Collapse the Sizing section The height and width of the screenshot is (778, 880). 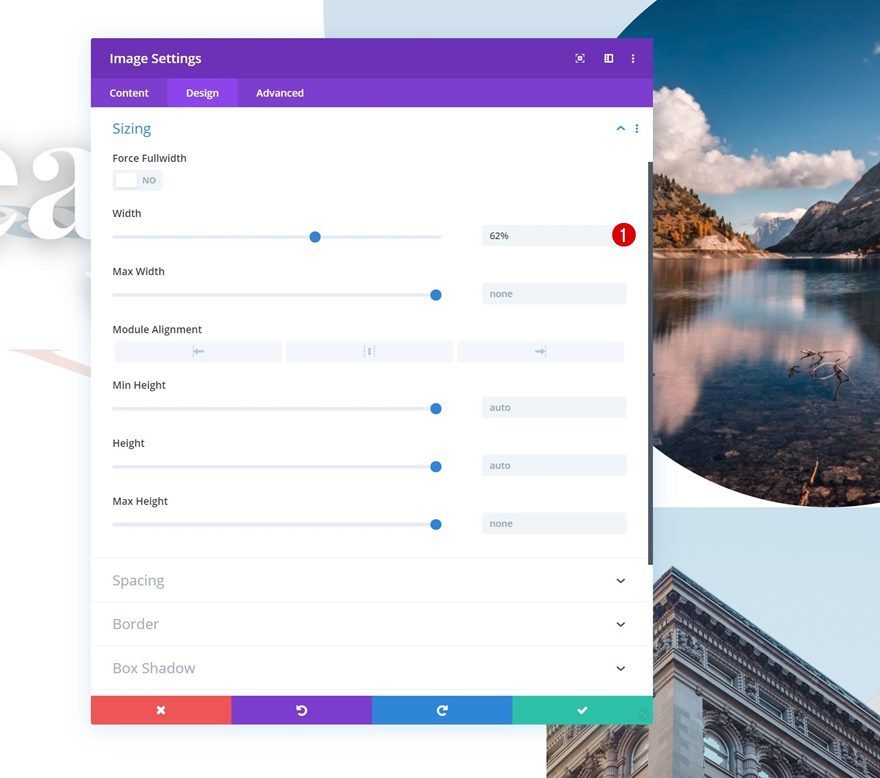pyautogui.click(x=620, y=129)
